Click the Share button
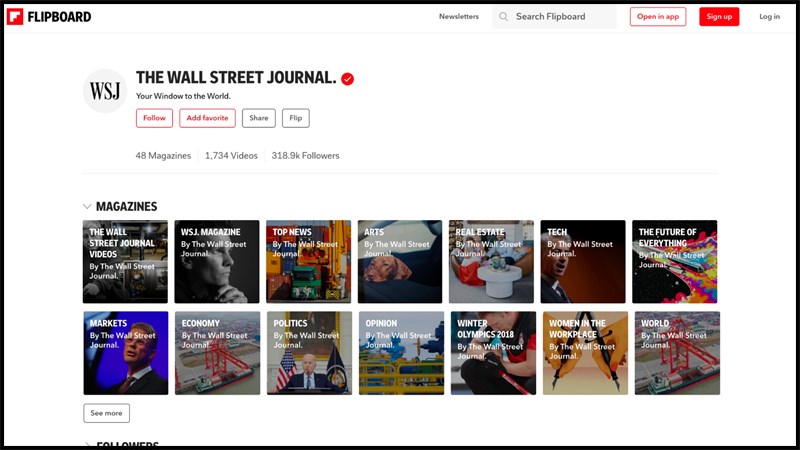The image size is (800, 450). tap(259, 118)
